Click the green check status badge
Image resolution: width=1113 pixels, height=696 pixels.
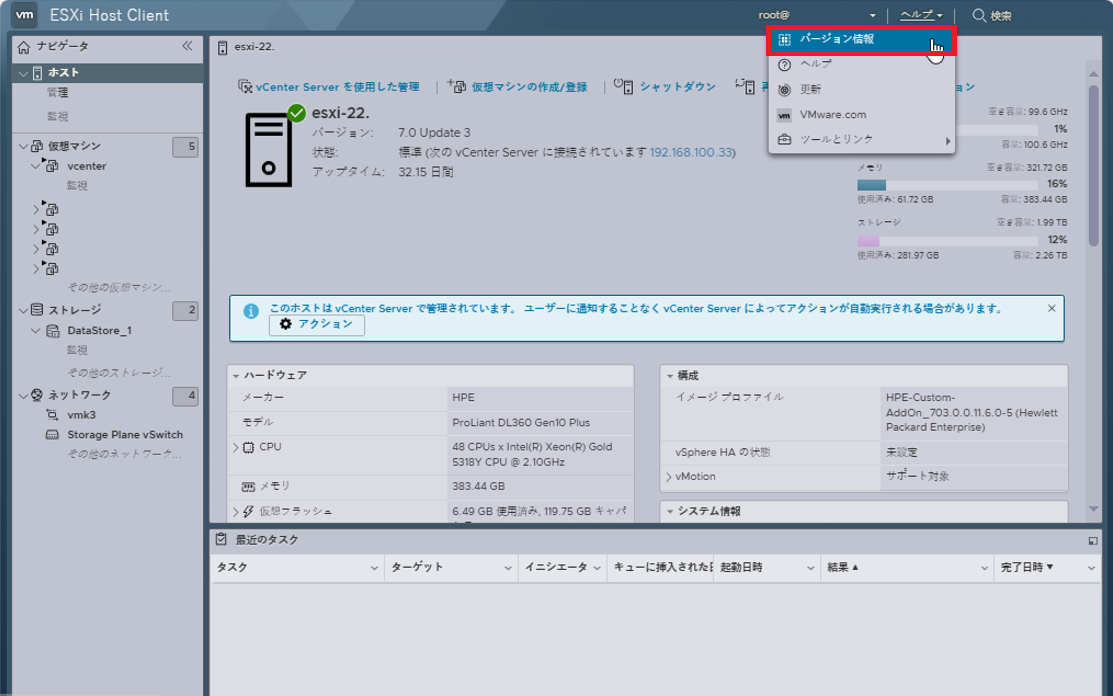[x=297, y=113]
